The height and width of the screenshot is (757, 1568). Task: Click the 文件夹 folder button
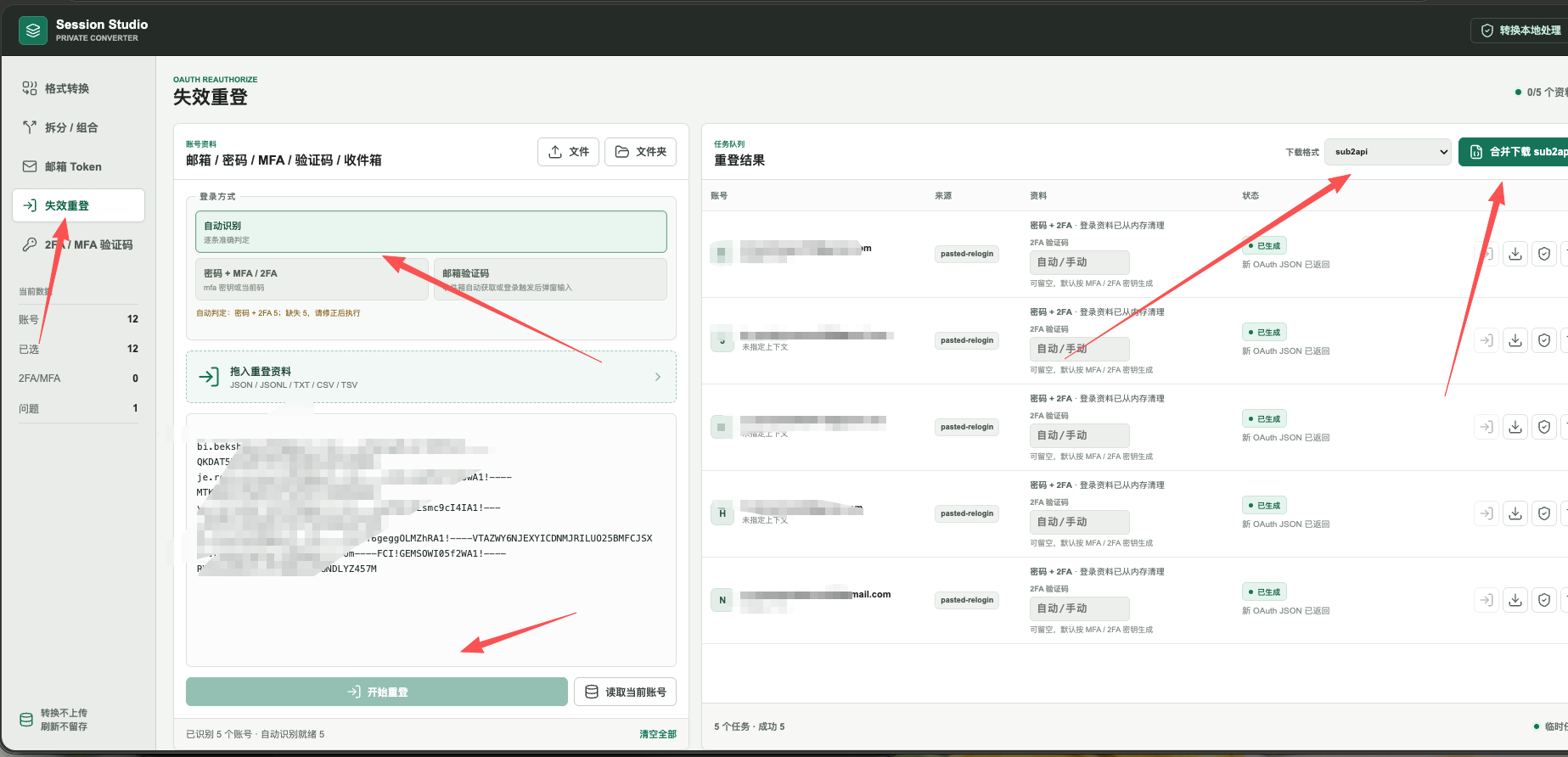tap(641, 152)
